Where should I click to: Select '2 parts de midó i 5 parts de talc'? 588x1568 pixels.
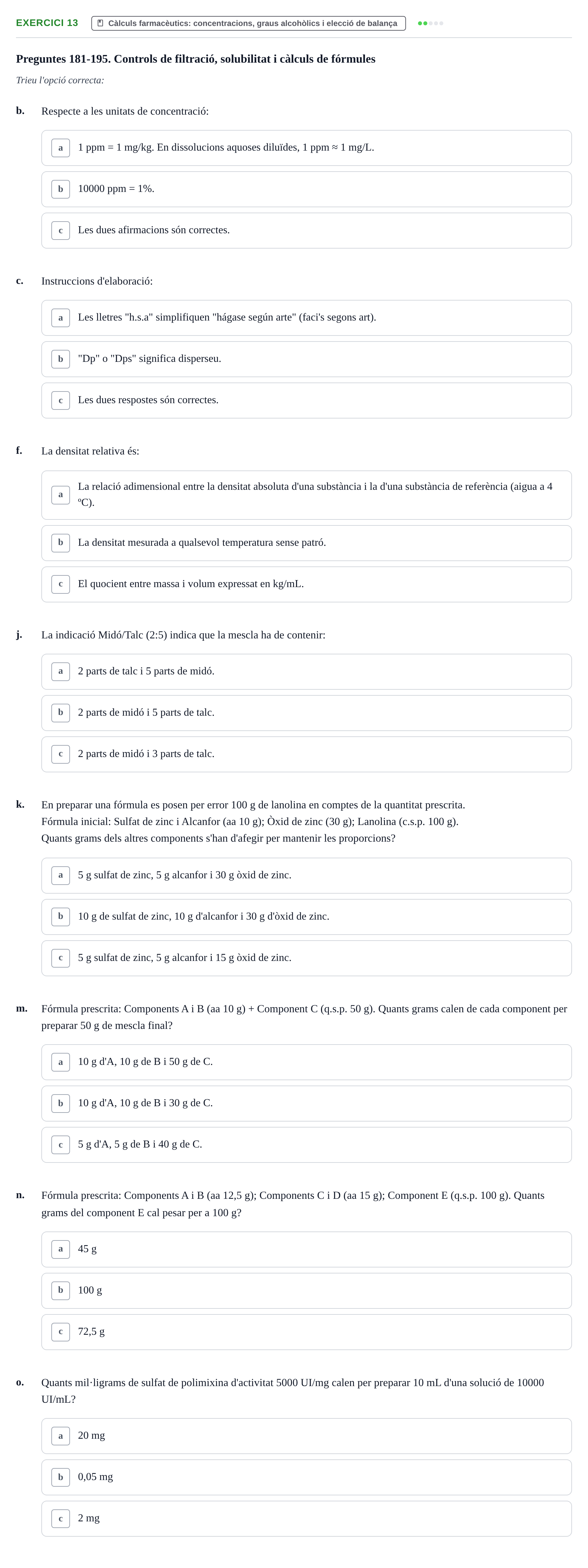[306, 713]
